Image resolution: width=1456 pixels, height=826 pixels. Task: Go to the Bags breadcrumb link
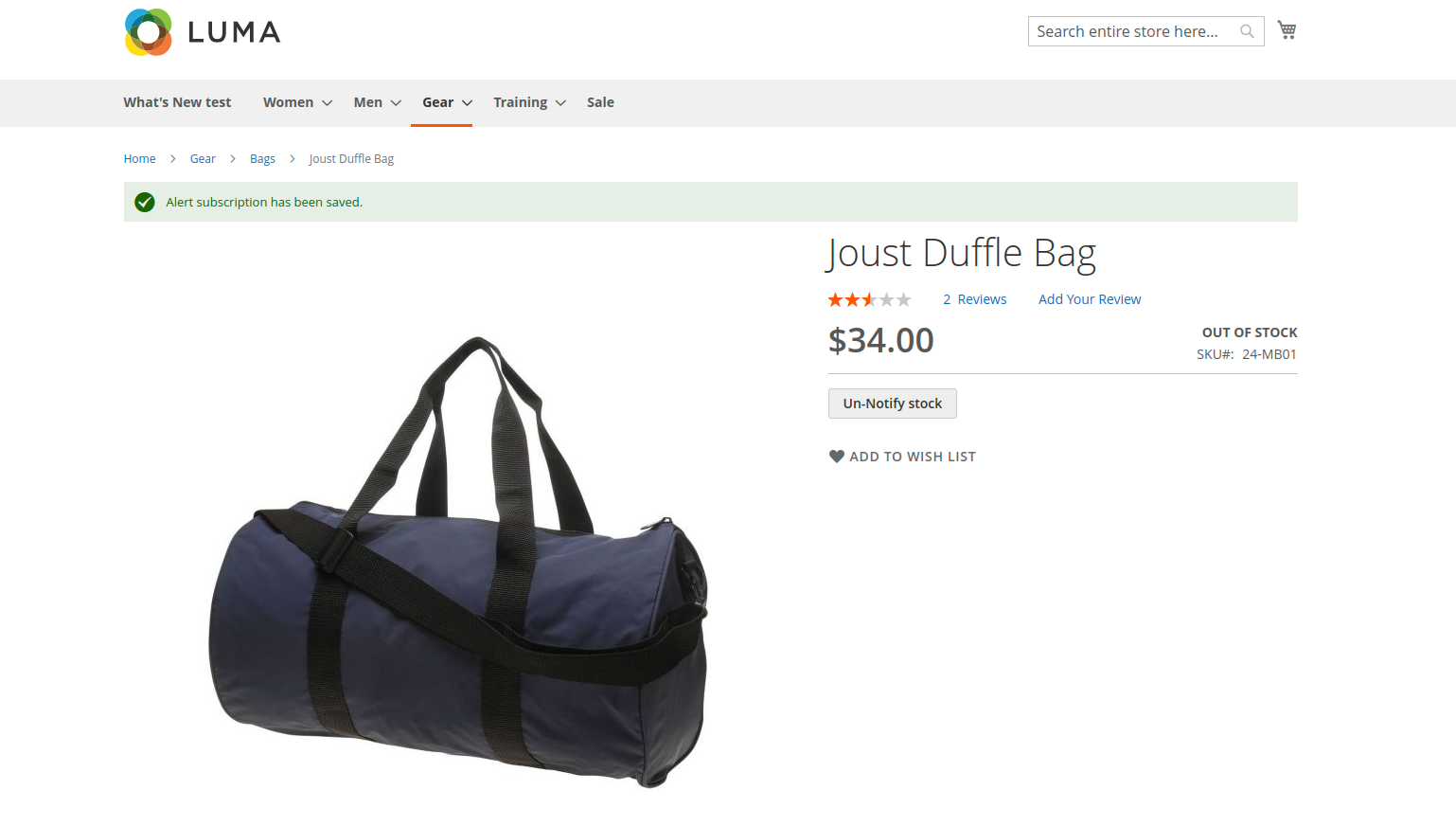click(262, 159)
